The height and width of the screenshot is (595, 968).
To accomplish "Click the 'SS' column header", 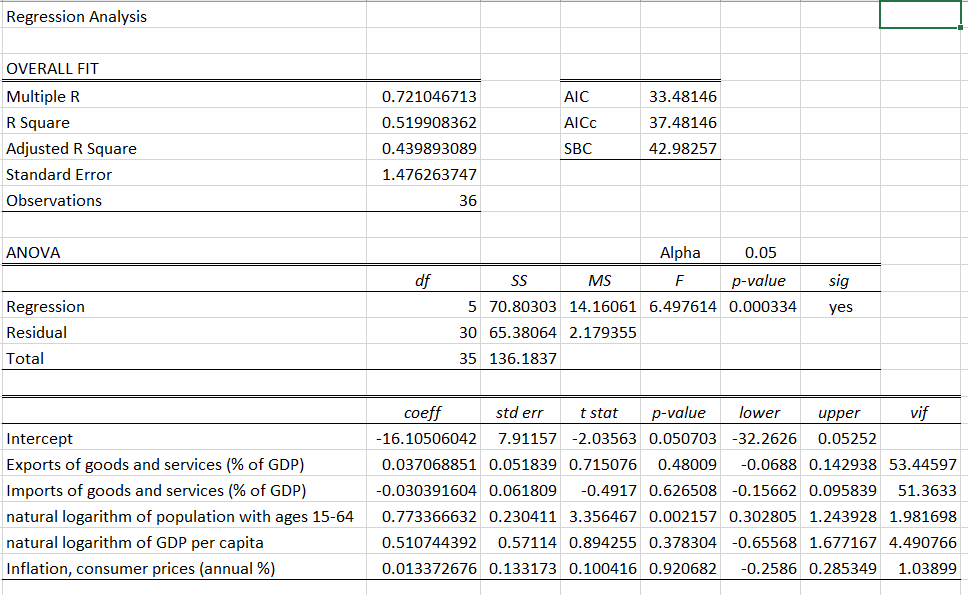I will [x=519, y=281].
